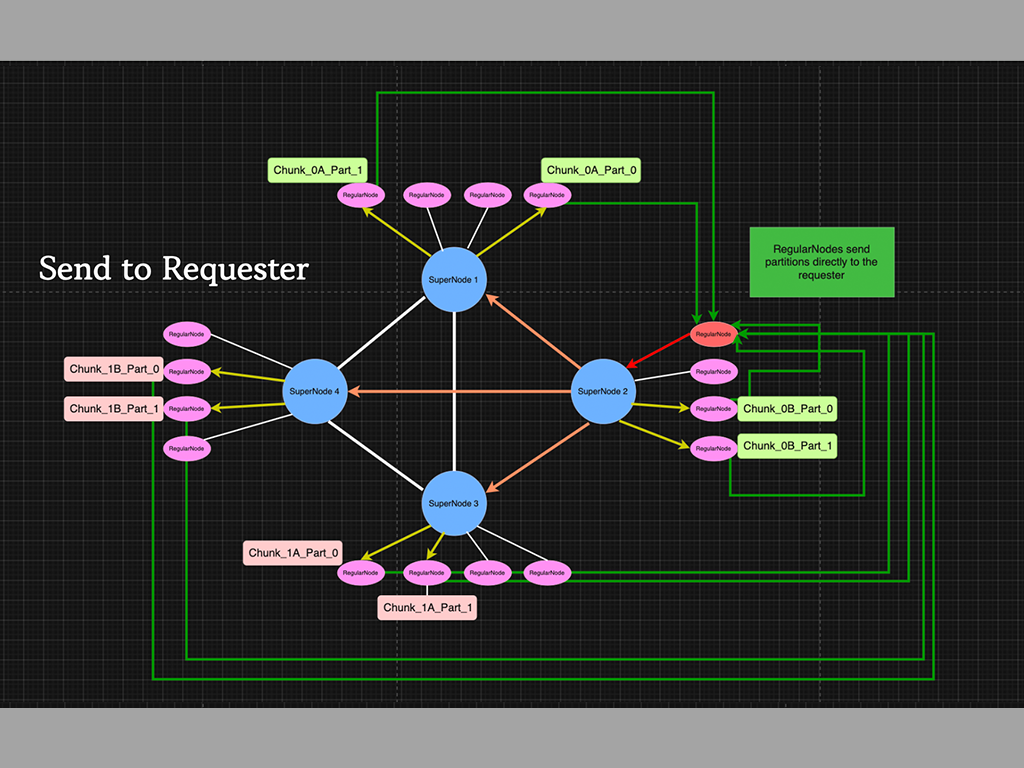Select the SuperNode 1 circle
Image resolution: width=1024 pixels, height=768 pixels.
[x=454, y=279]
